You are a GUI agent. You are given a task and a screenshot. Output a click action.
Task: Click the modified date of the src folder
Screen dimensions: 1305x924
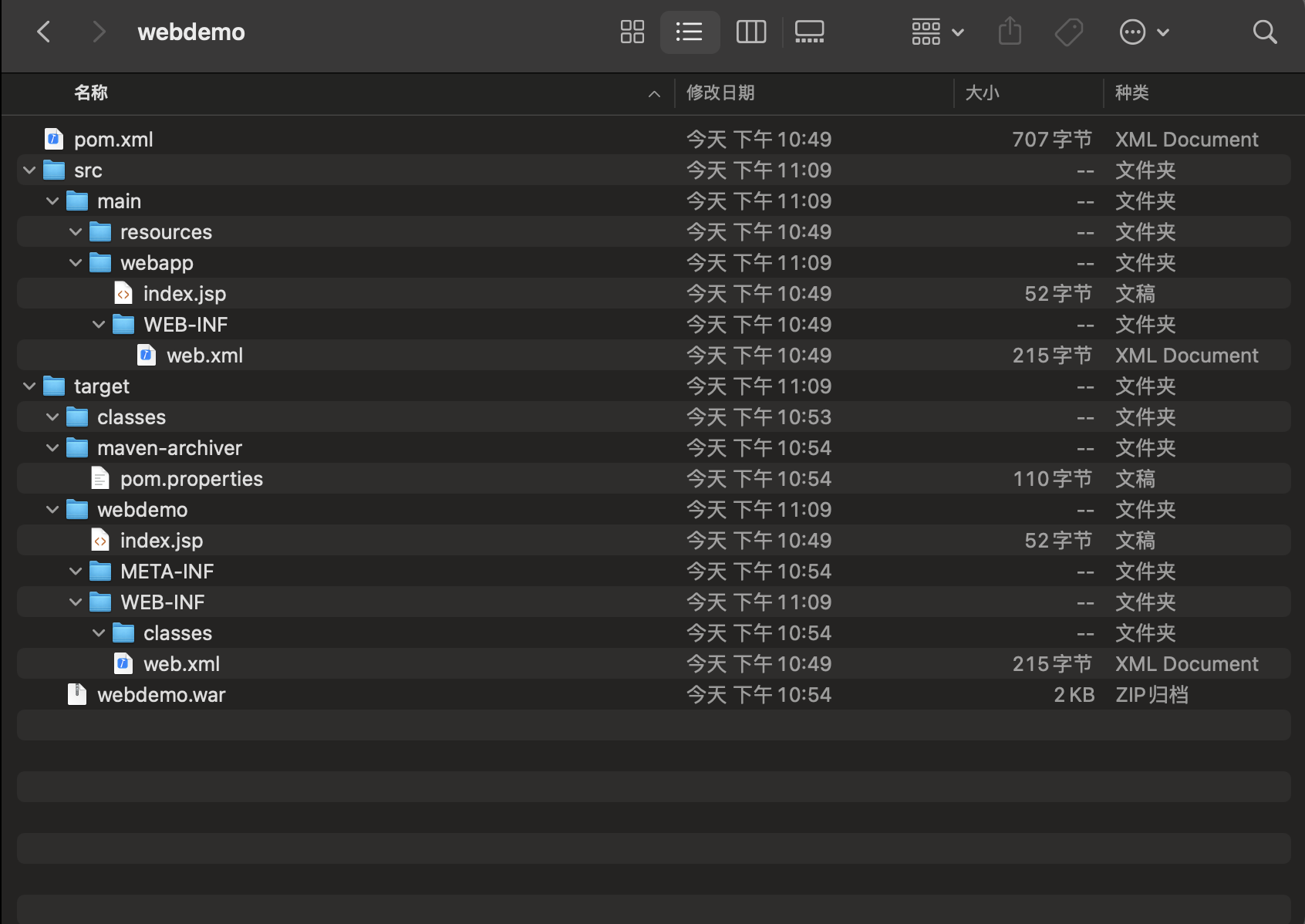click(759, 170)
